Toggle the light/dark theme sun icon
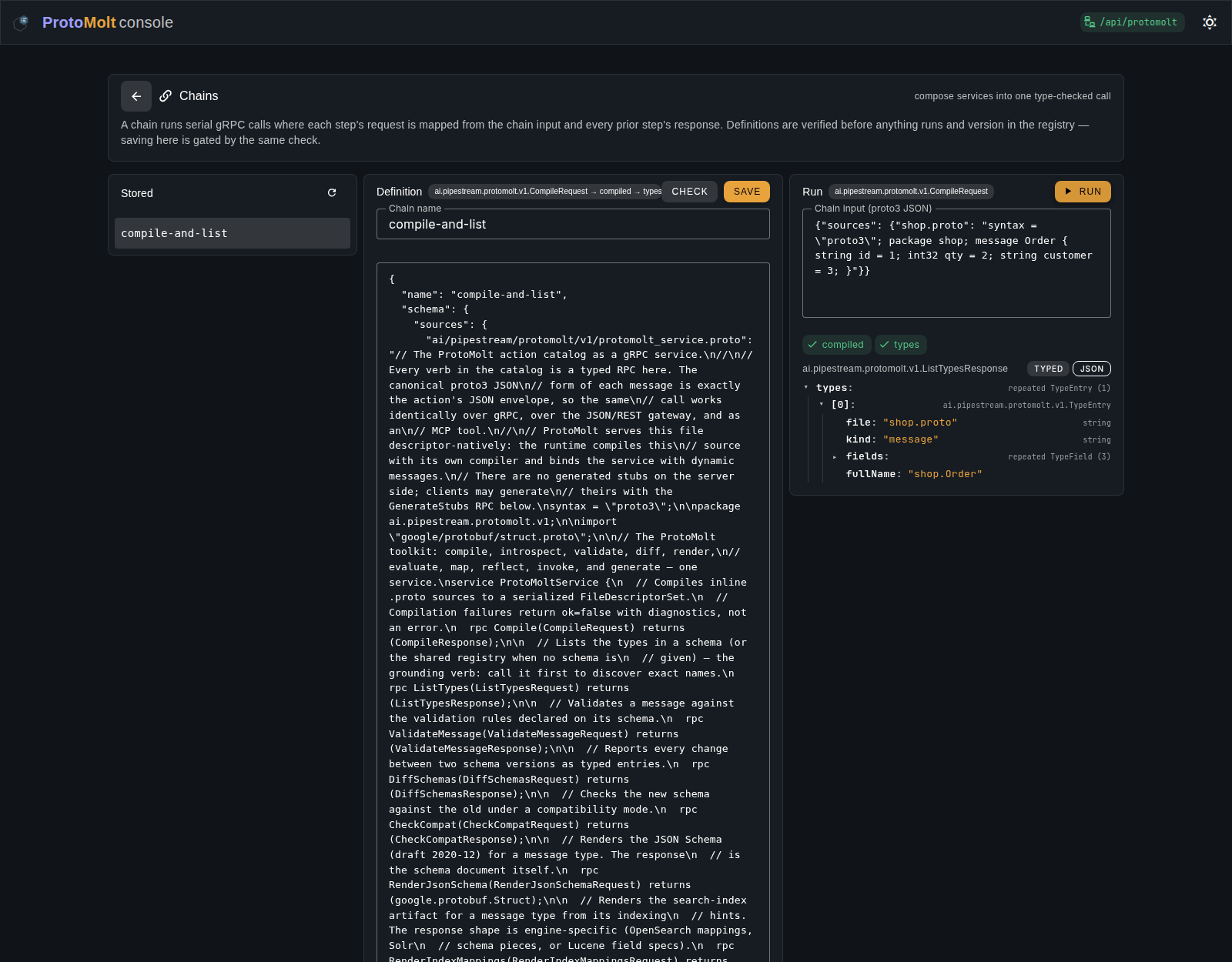This screenshot has height=962, width=1232. [x=1210, y=22]
